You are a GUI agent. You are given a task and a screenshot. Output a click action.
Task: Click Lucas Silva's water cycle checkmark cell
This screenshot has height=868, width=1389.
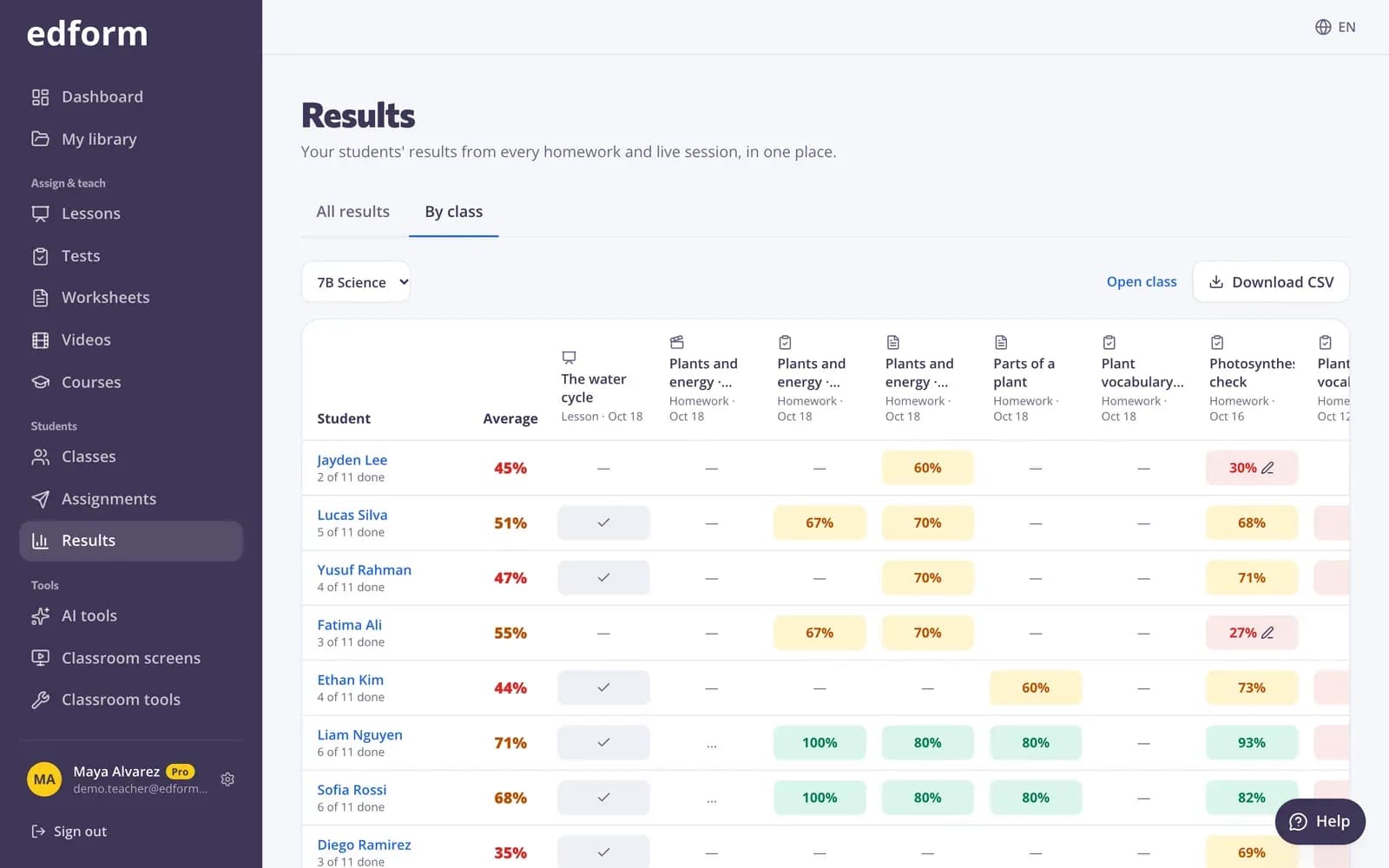tap(603, 523)
